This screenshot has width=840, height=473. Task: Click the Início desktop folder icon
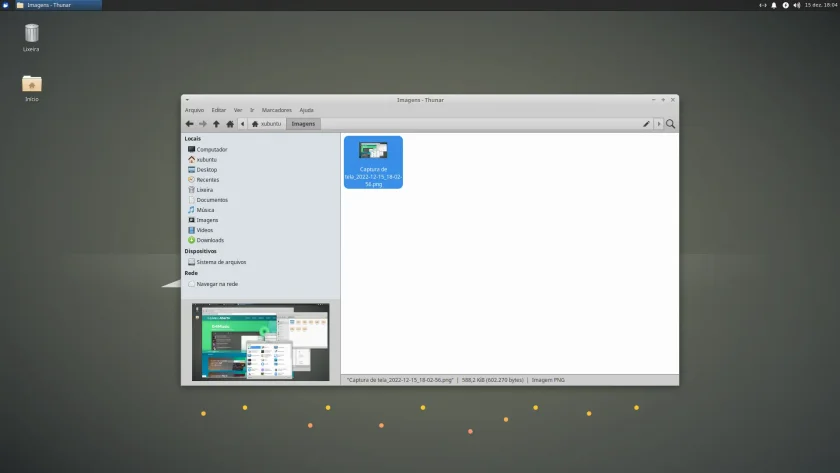pyautogui.click(x=32, y=88)
